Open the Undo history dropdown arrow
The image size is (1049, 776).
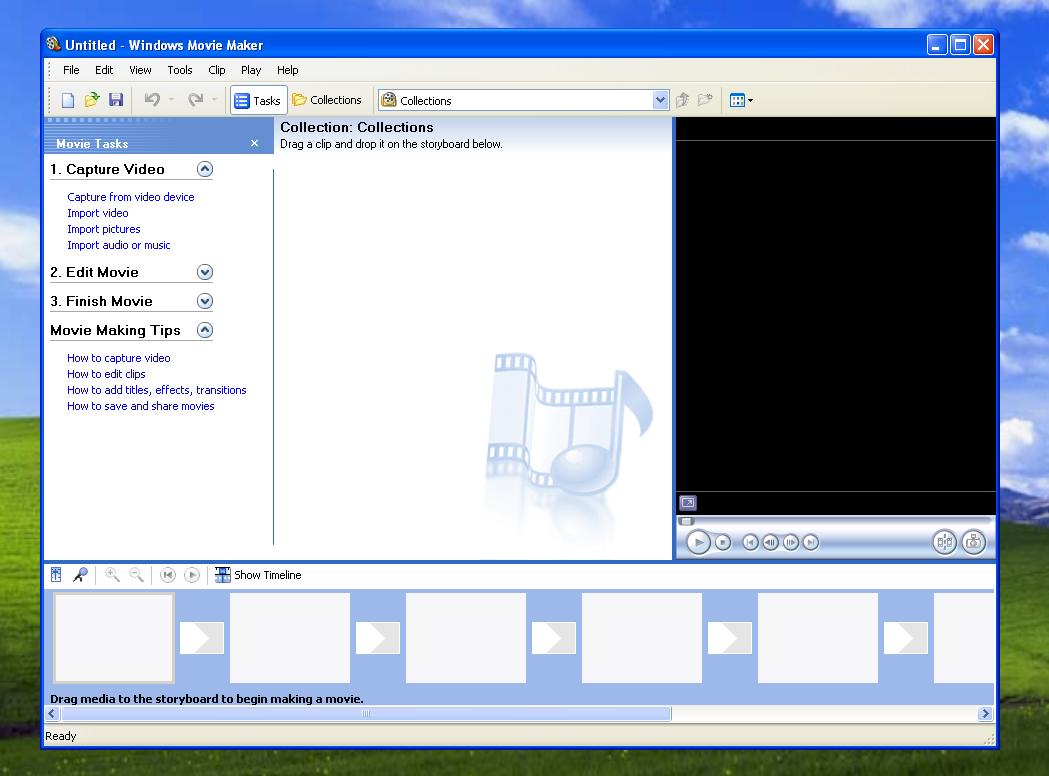(171, 100)
